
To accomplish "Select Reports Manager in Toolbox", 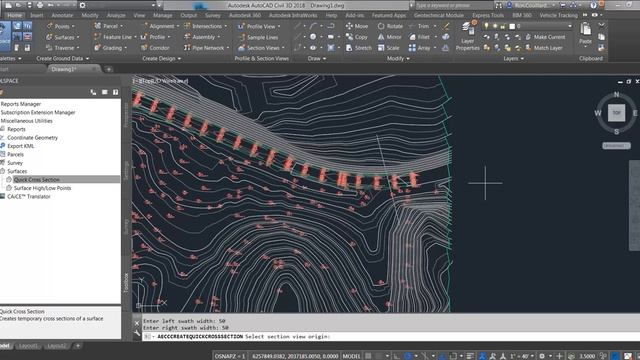I will pyautogui.click(x=21, y=104).
